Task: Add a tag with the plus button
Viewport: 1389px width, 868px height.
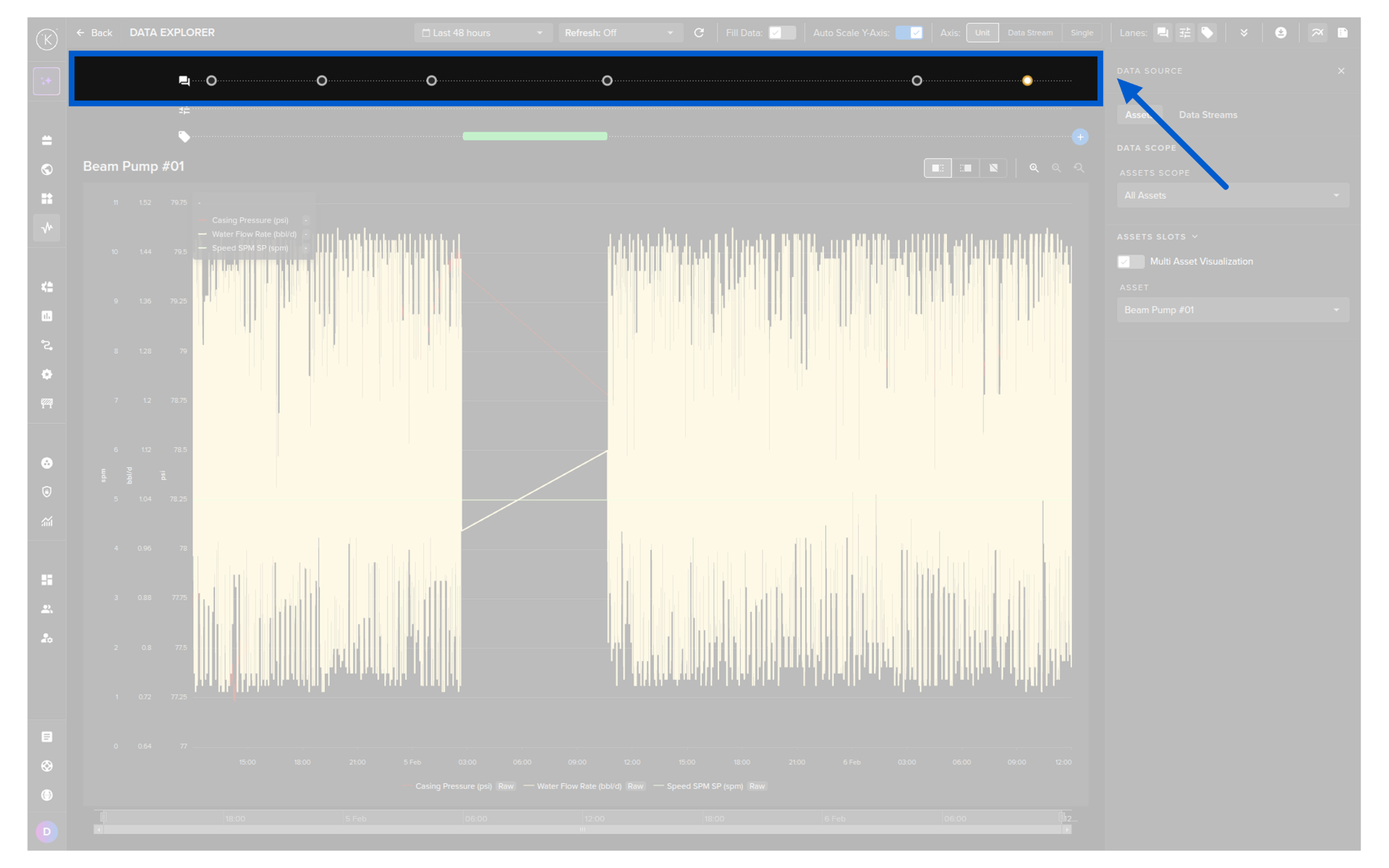Action: coord(1080,137)
